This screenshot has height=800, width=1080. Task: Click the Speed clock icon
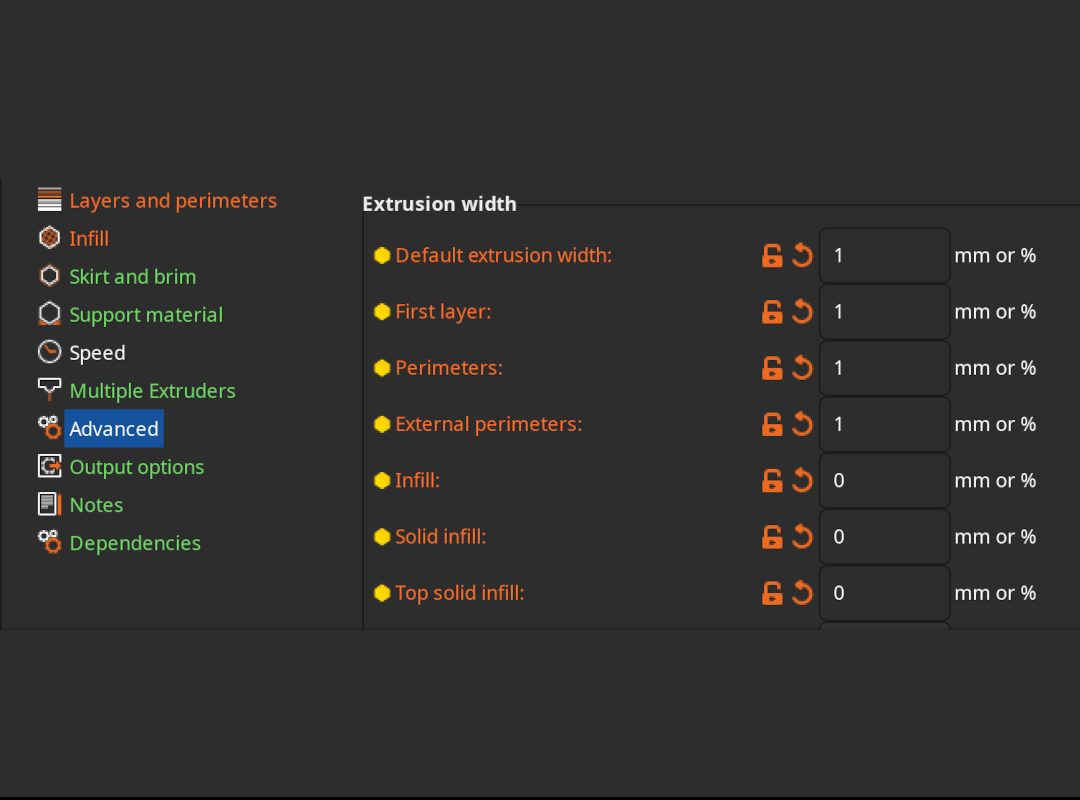click(50, 352)
